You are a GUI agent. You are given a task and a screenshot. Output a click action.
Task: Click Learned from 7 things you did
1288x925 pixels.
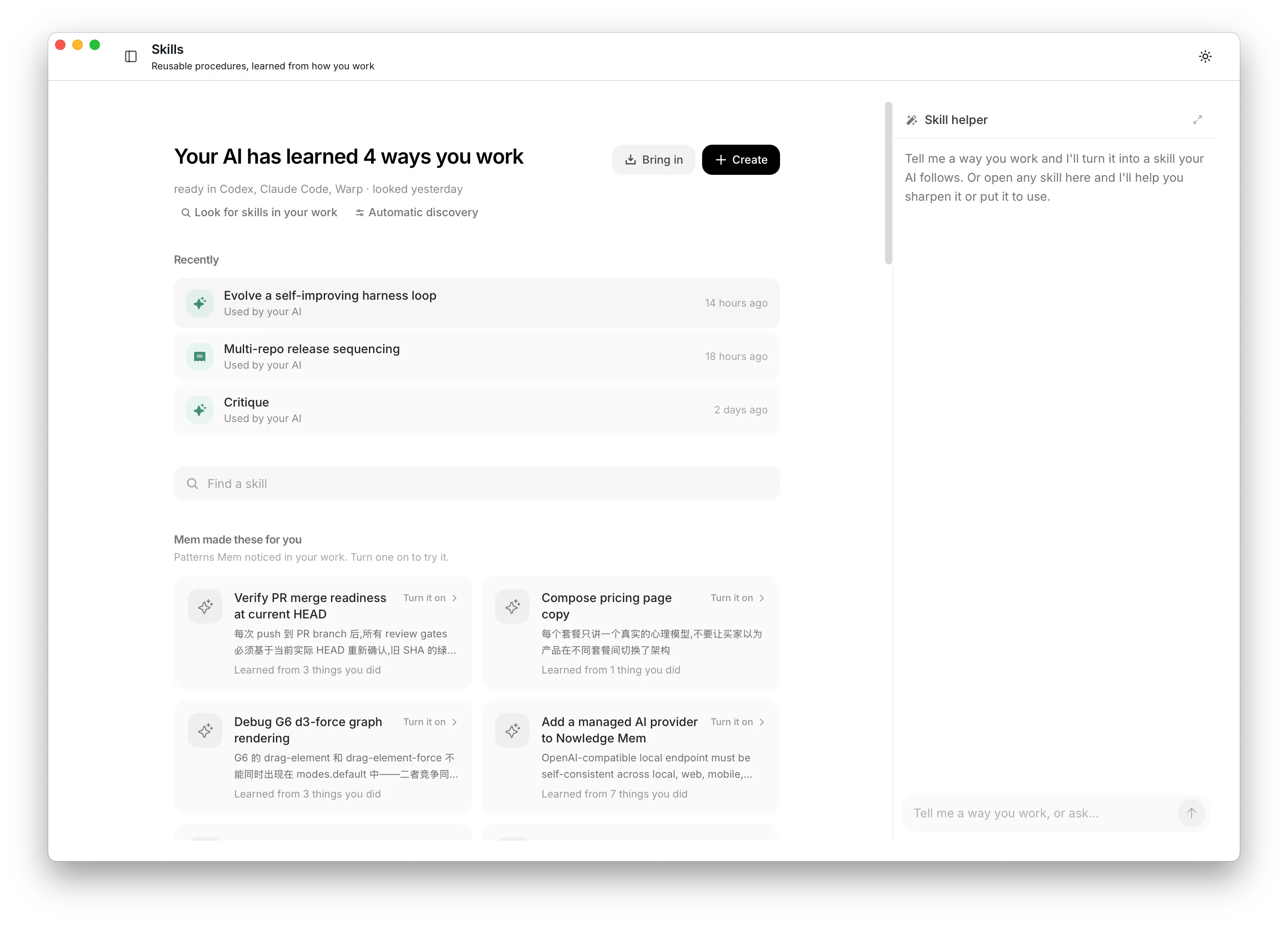(x=614, y=794)
